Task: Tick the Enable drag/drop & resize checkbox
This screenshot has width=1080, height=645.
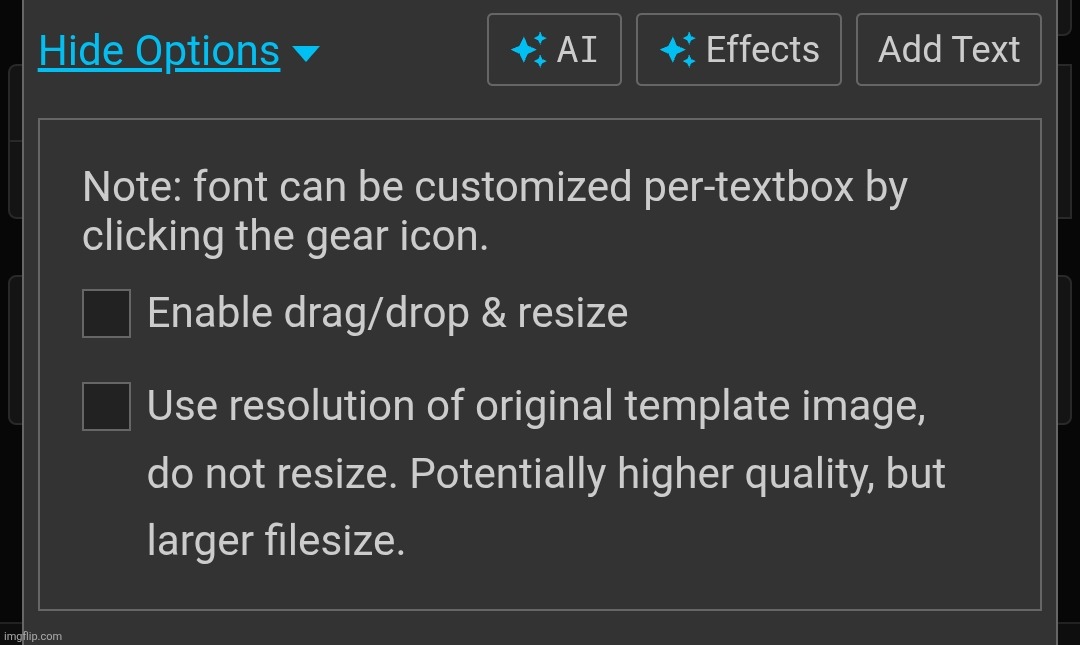Action: [x=106, y=314]
